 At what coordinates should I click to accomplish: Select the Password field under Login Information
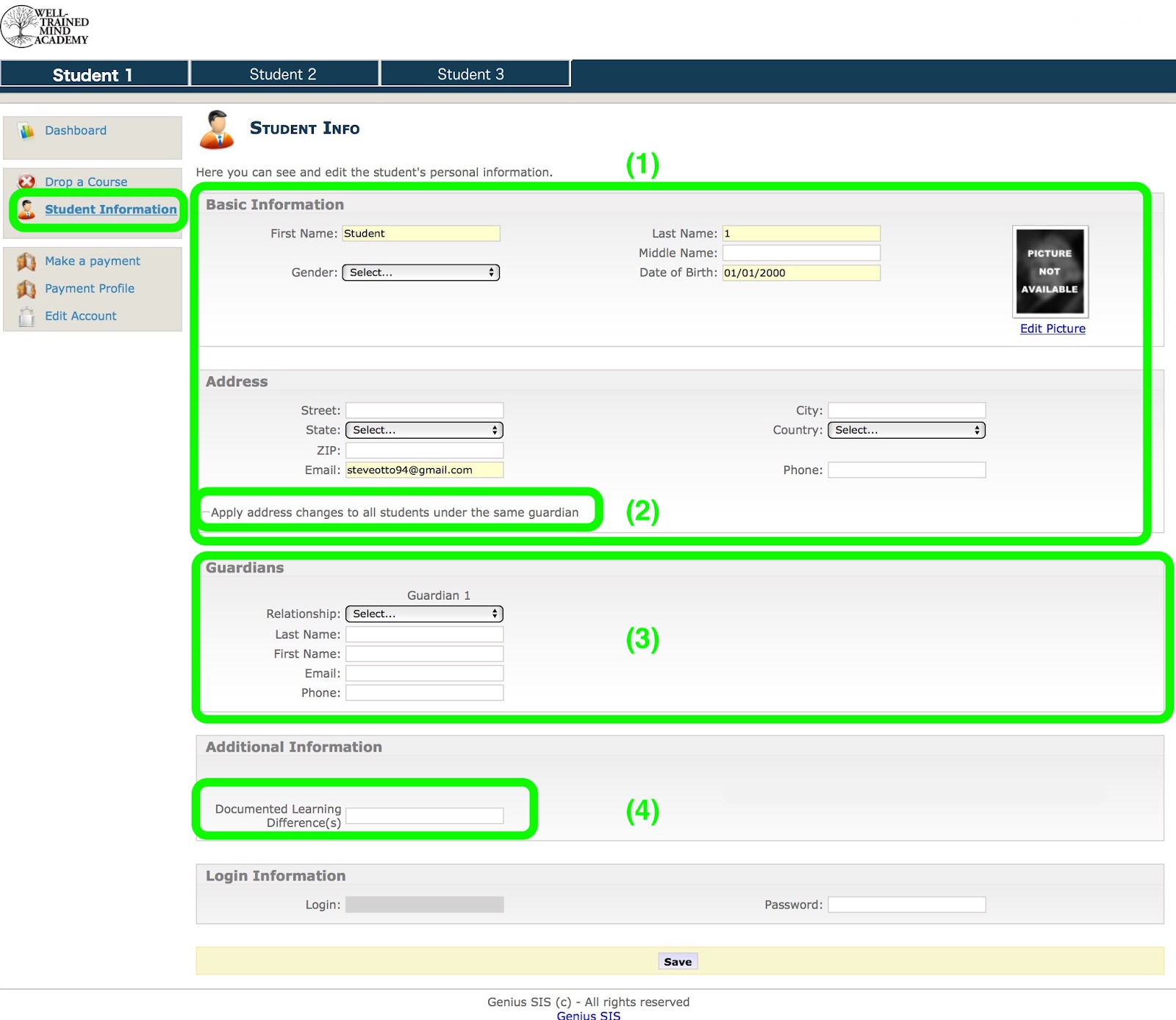pos(906,905)
